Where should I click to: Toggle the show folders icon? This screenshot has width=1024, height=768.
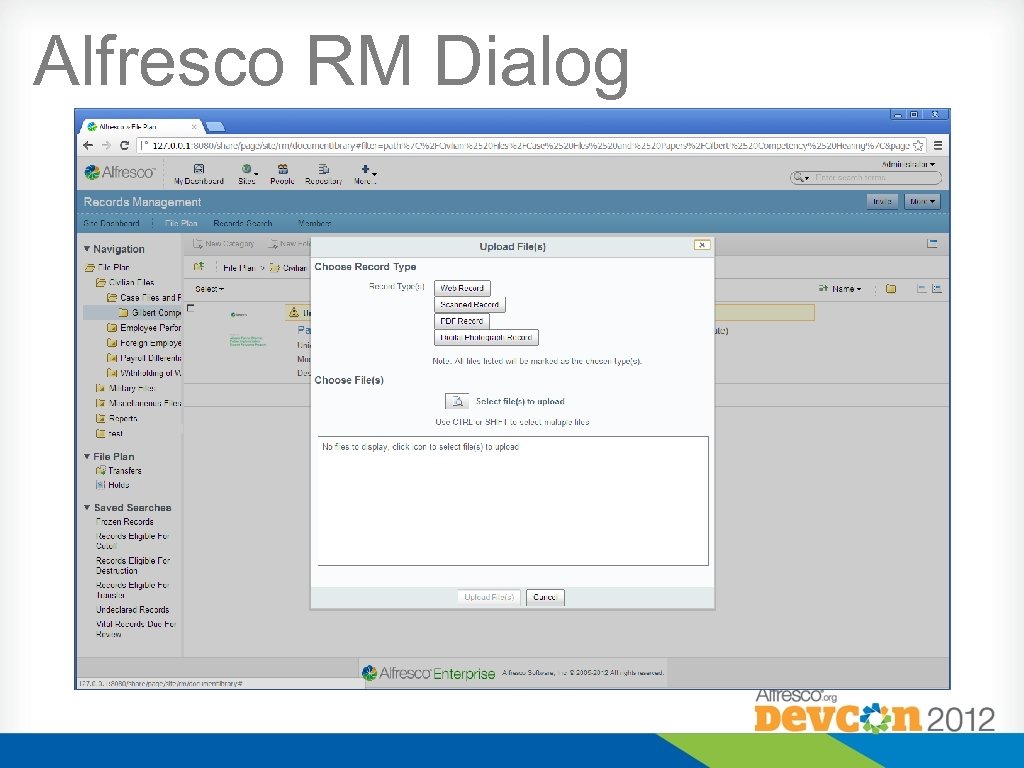[891, 289]
